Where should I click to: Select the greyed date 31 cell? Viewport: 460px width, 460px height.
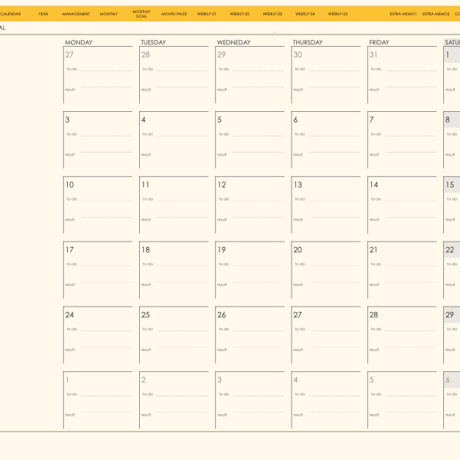pos(373,55)
